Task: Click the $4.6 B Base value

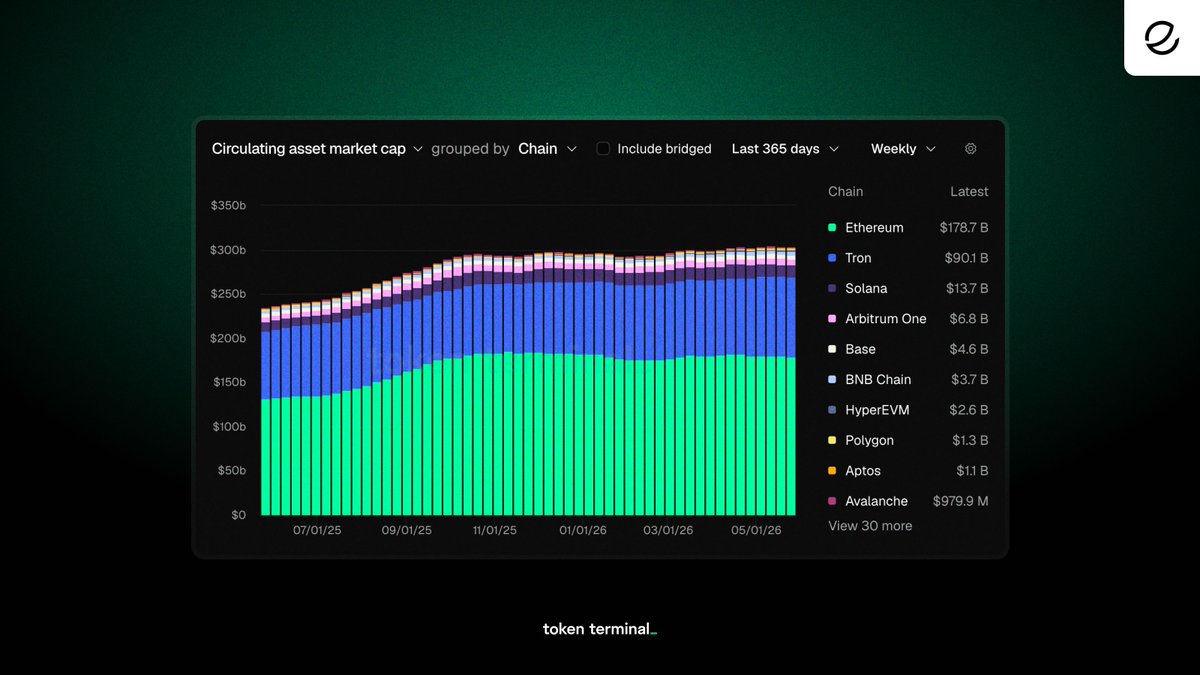Action: 969,349
